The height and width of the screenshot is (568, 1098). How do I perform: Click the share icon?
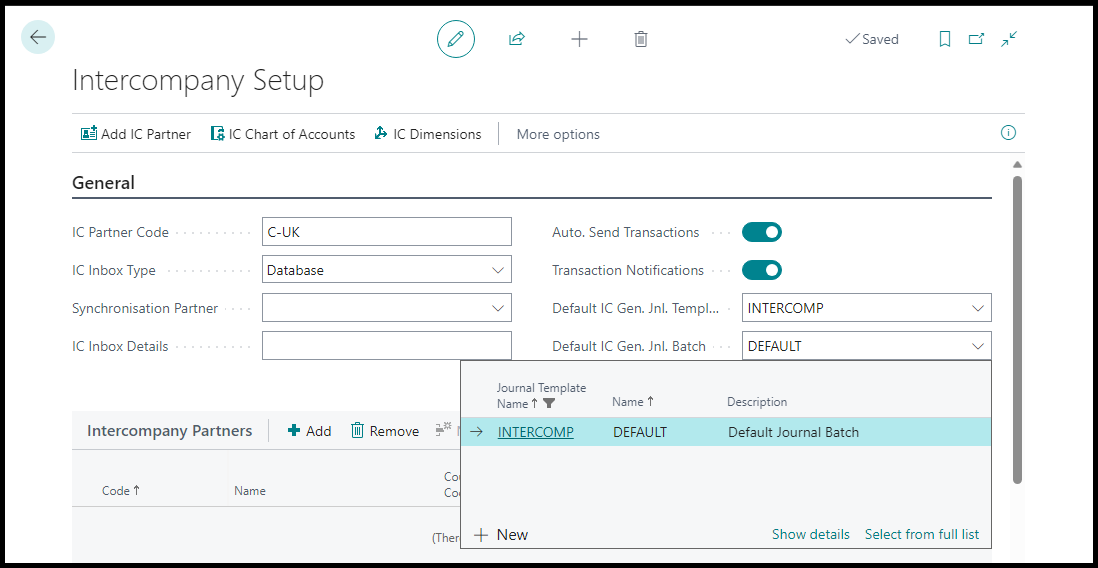pyautogui.click(x=517, y=39)
